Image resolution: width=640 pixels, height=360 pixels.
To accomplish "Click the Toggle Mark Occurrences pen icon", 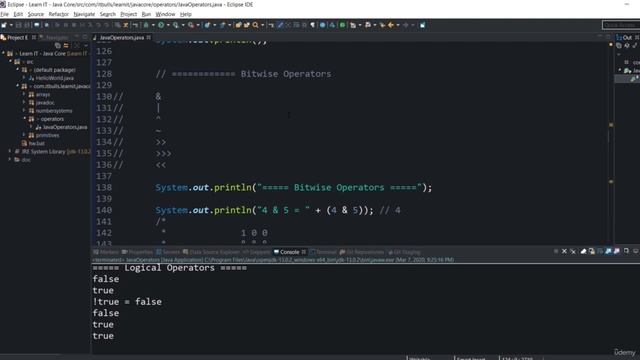I will pyautogui.click(x=280, y=25).
